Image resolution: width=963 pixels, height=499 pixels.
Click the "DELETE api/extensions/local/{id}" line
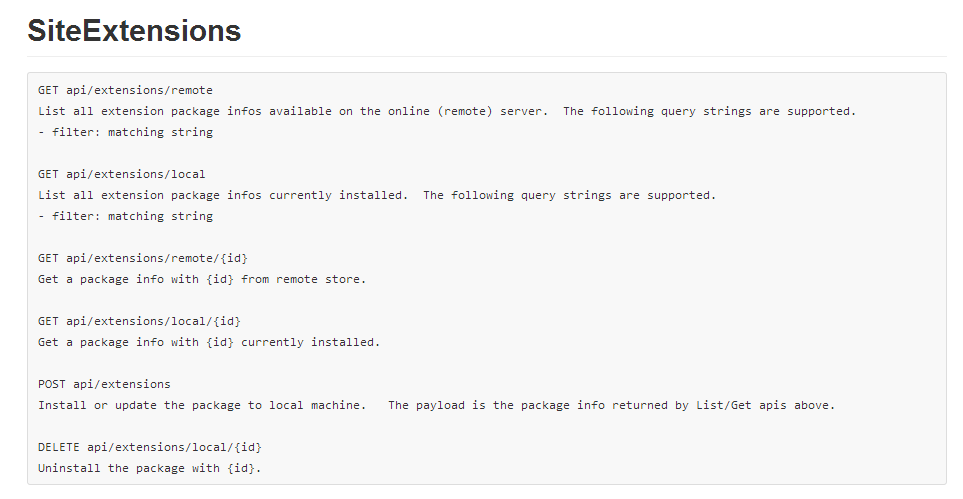[x=150, y=447]
